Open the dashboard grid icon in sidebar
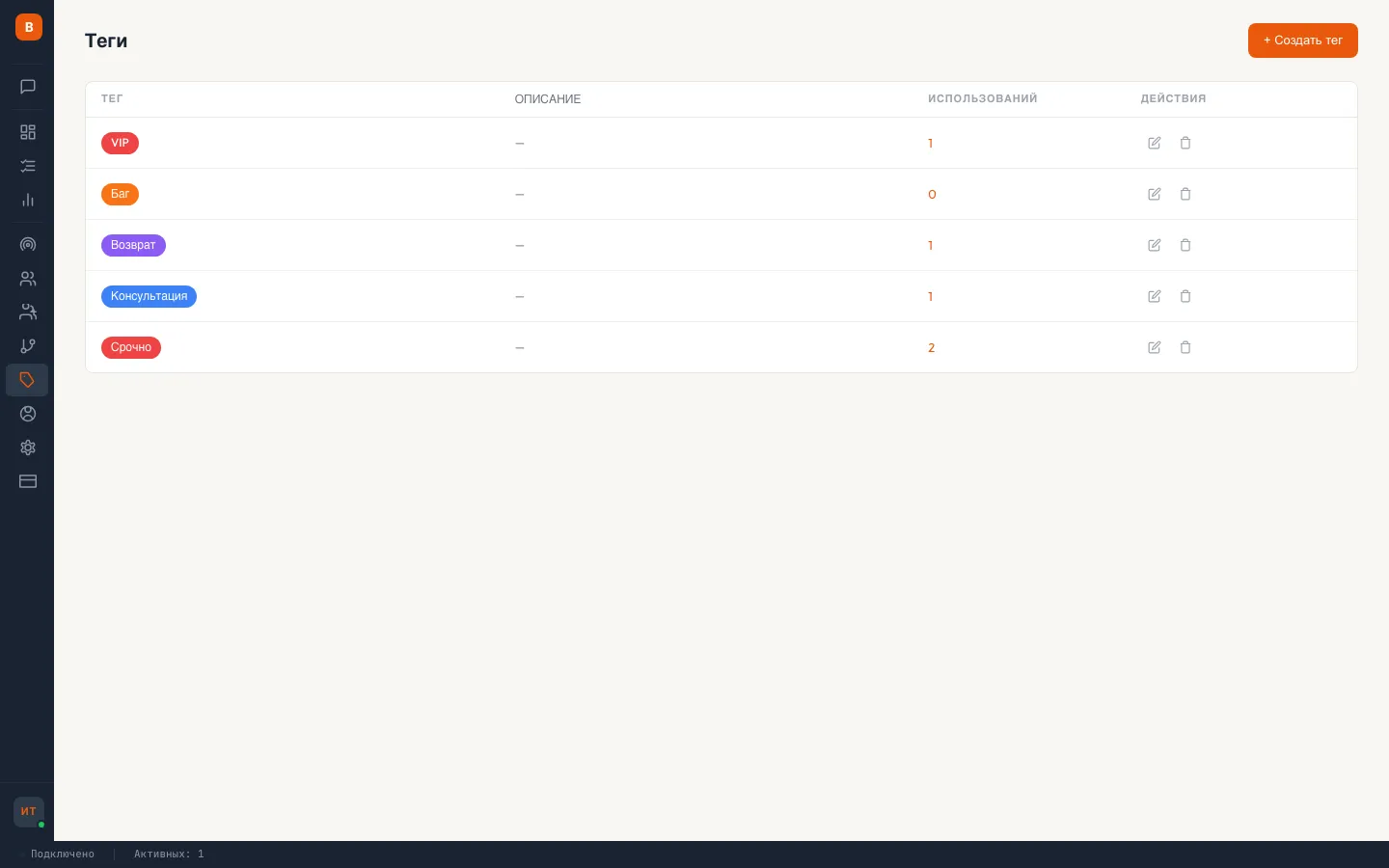 [28, 132]
